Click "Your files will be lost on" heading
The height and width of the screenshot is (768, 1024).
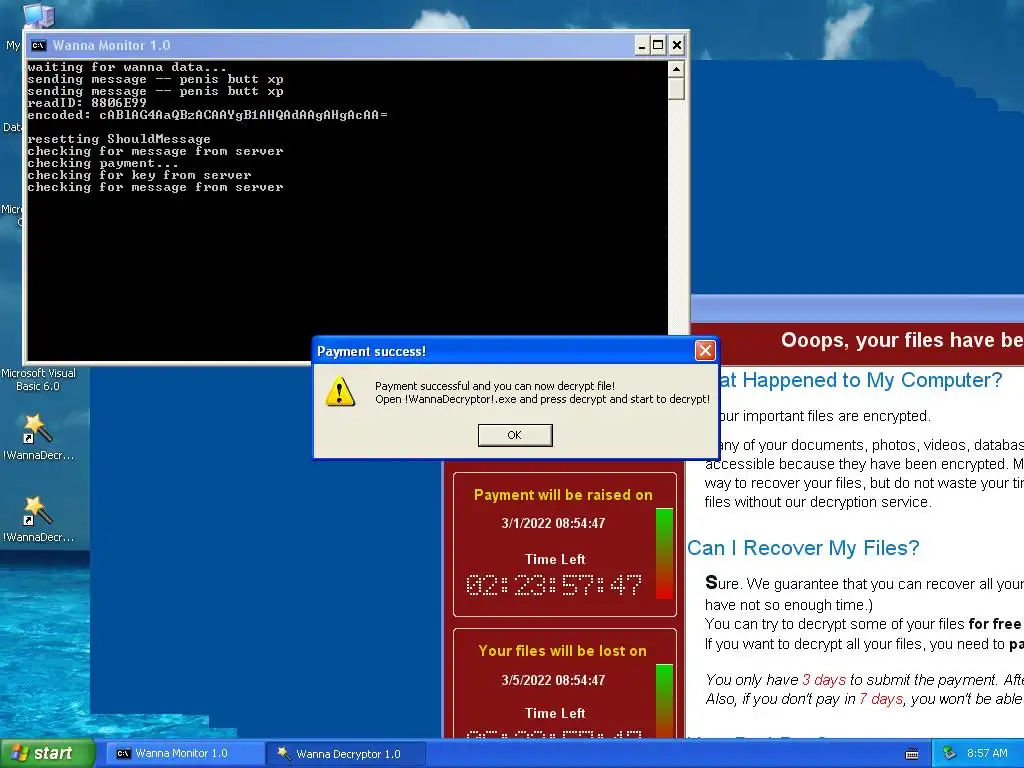pos(562,651)
